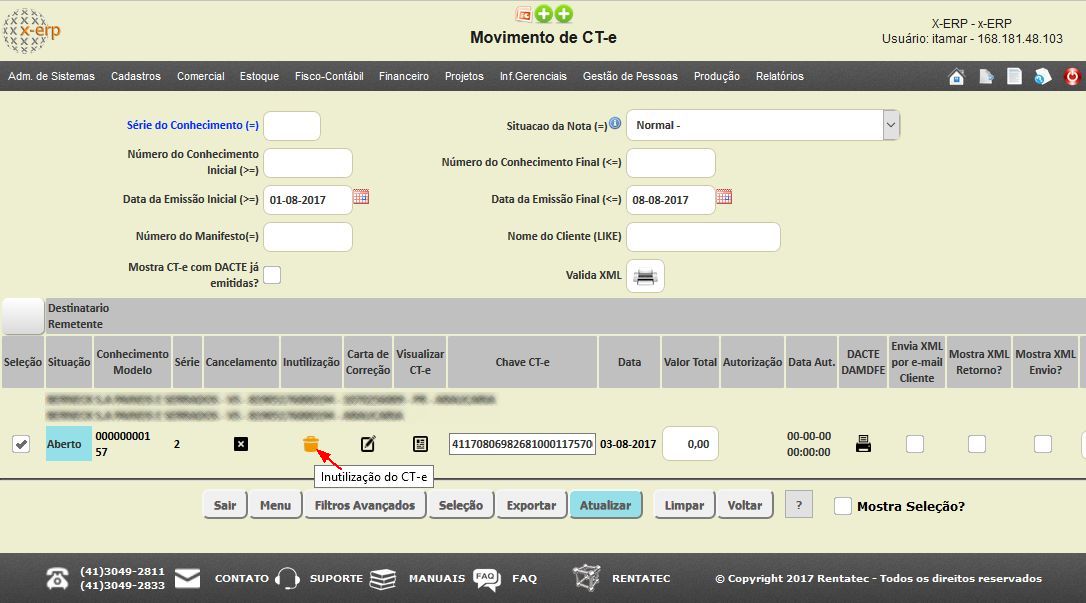Open Filtros Avançados

(x=365, y=505)
